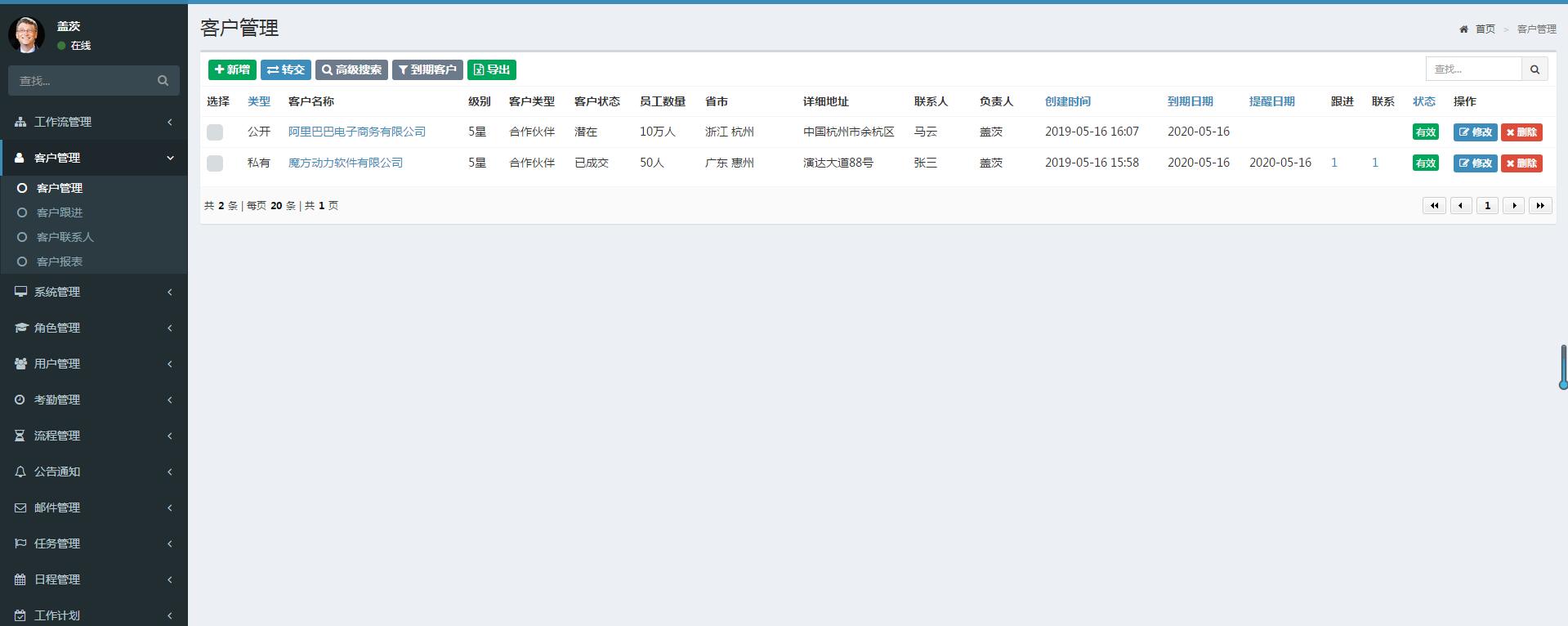
Task: Open the 客户报表 submenu item
Action: (60, 262)
